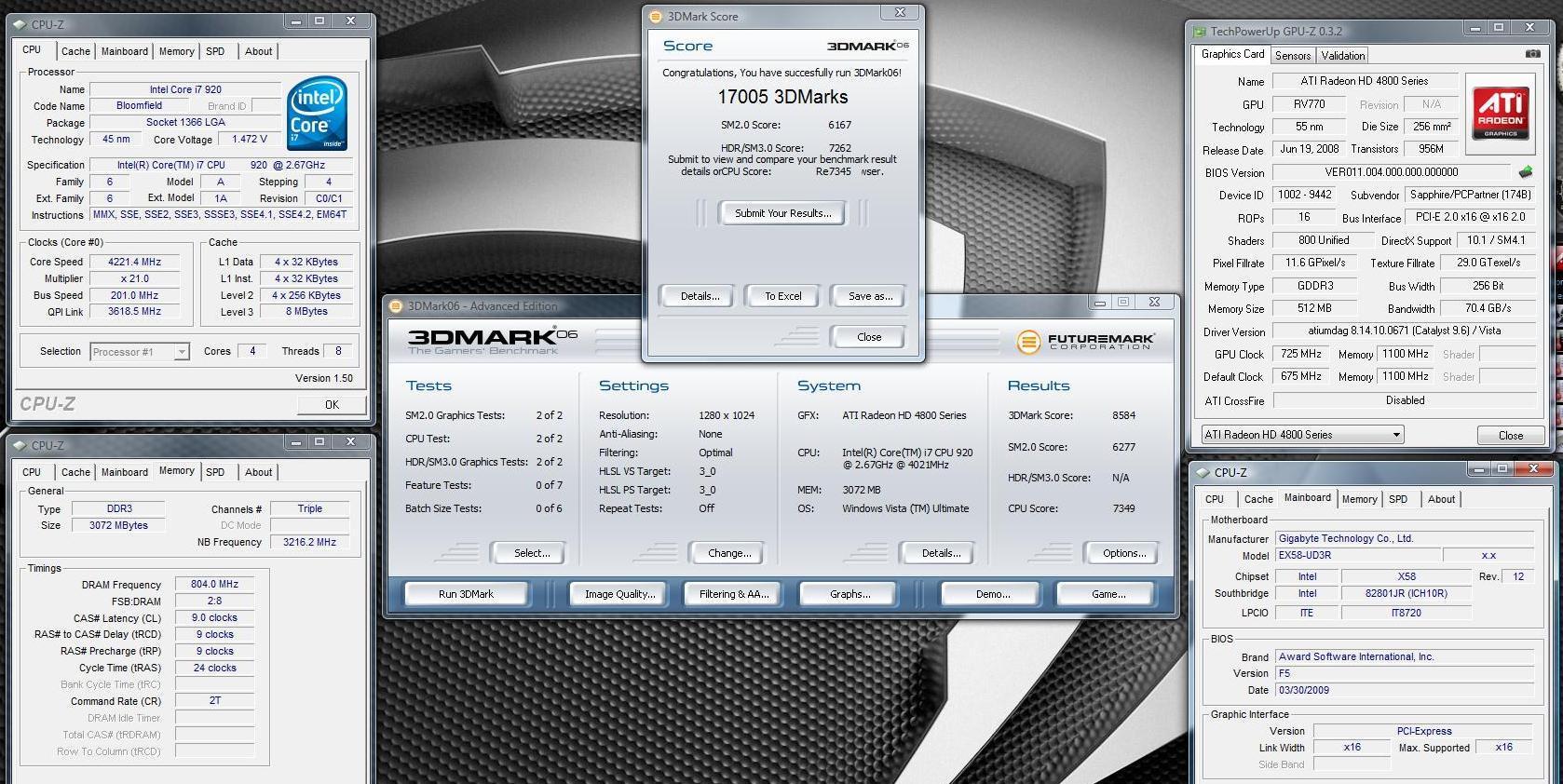Click Submit Your Results button
The image size is (1563, 784).
click(x=782, y=213)
